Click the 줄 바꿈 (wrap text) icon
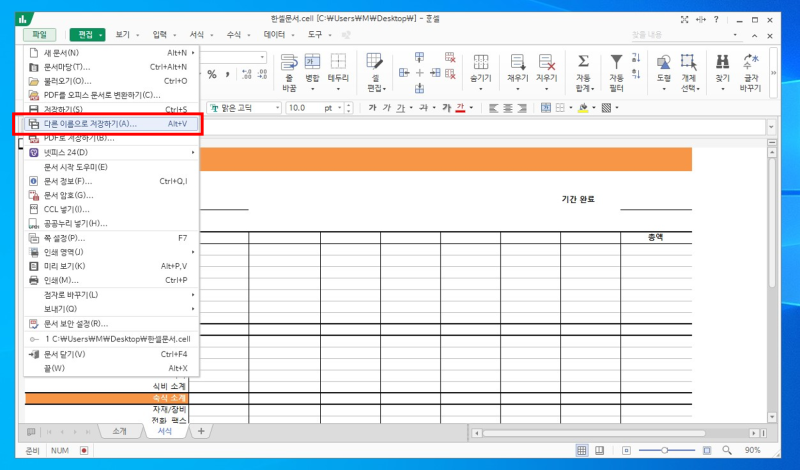 [x=289, y=62]
